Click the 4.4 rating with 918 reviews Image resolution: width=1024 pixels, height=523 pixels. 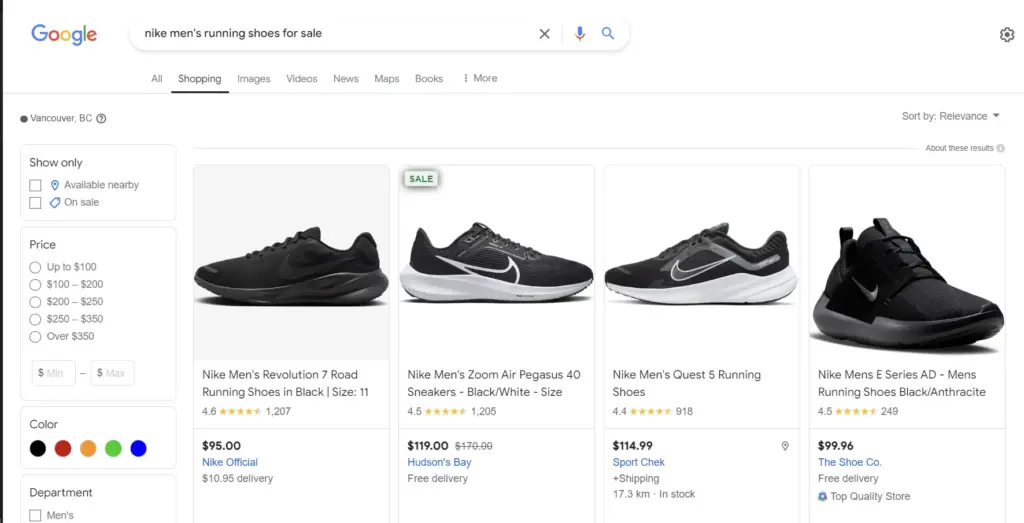point(652,411)
